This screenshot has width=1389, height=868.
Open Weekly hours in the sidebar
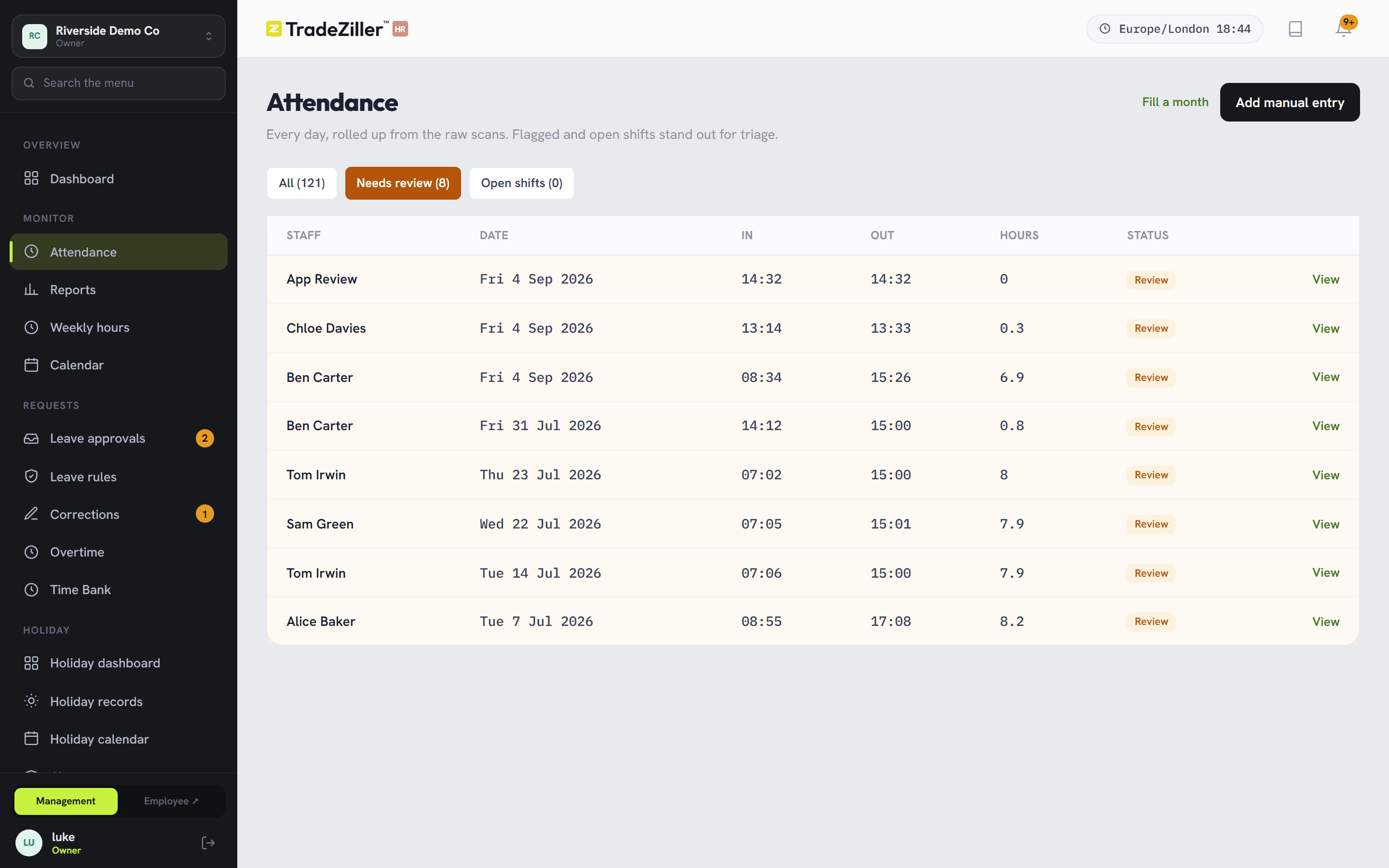point(118,327)
